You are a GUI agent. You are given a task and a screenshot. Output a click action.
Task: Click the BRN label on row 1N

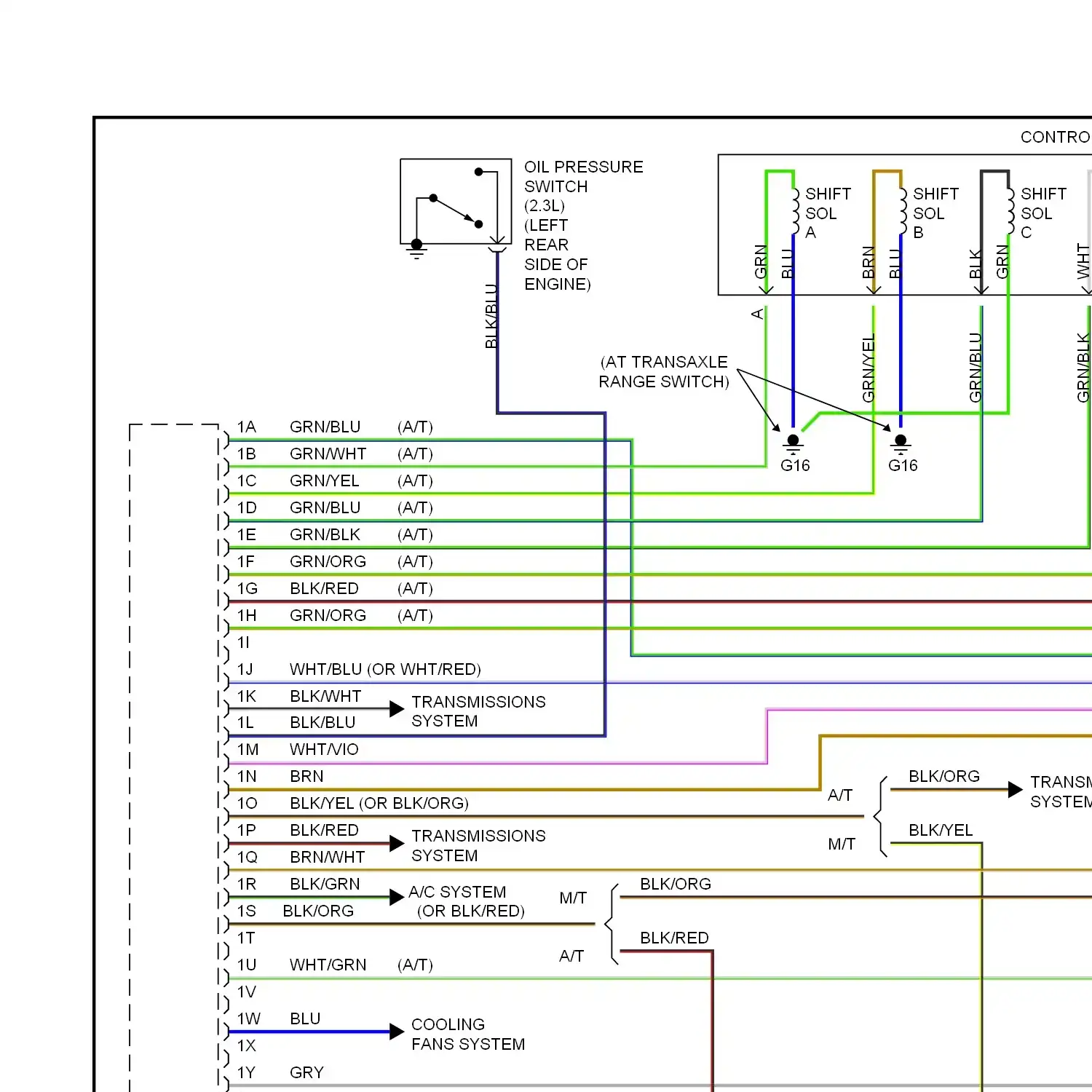click(x=306, y=777)
